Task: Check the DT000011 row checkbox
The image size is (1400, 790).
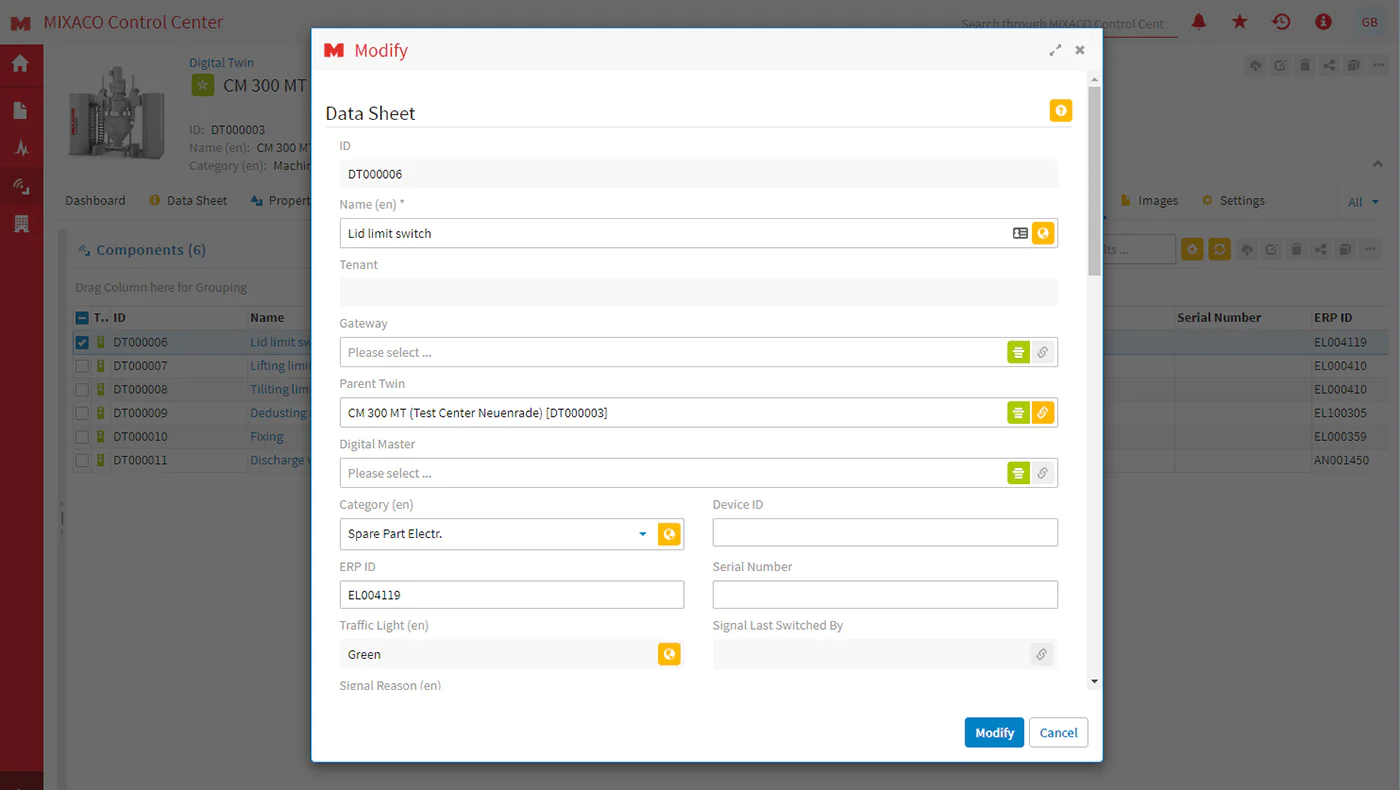Action: coord(82,461)
